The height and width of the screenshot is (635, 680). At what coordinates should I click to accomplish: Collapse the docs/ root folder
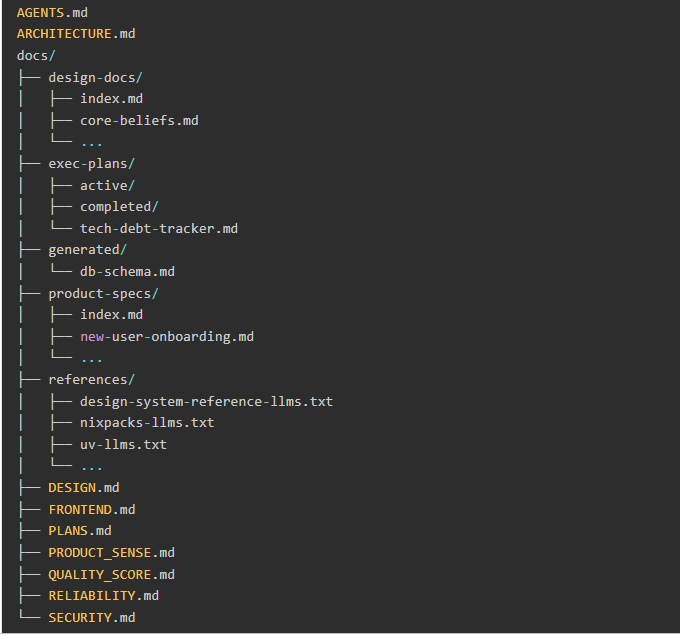pyautogui.click(x=36, y=55)
